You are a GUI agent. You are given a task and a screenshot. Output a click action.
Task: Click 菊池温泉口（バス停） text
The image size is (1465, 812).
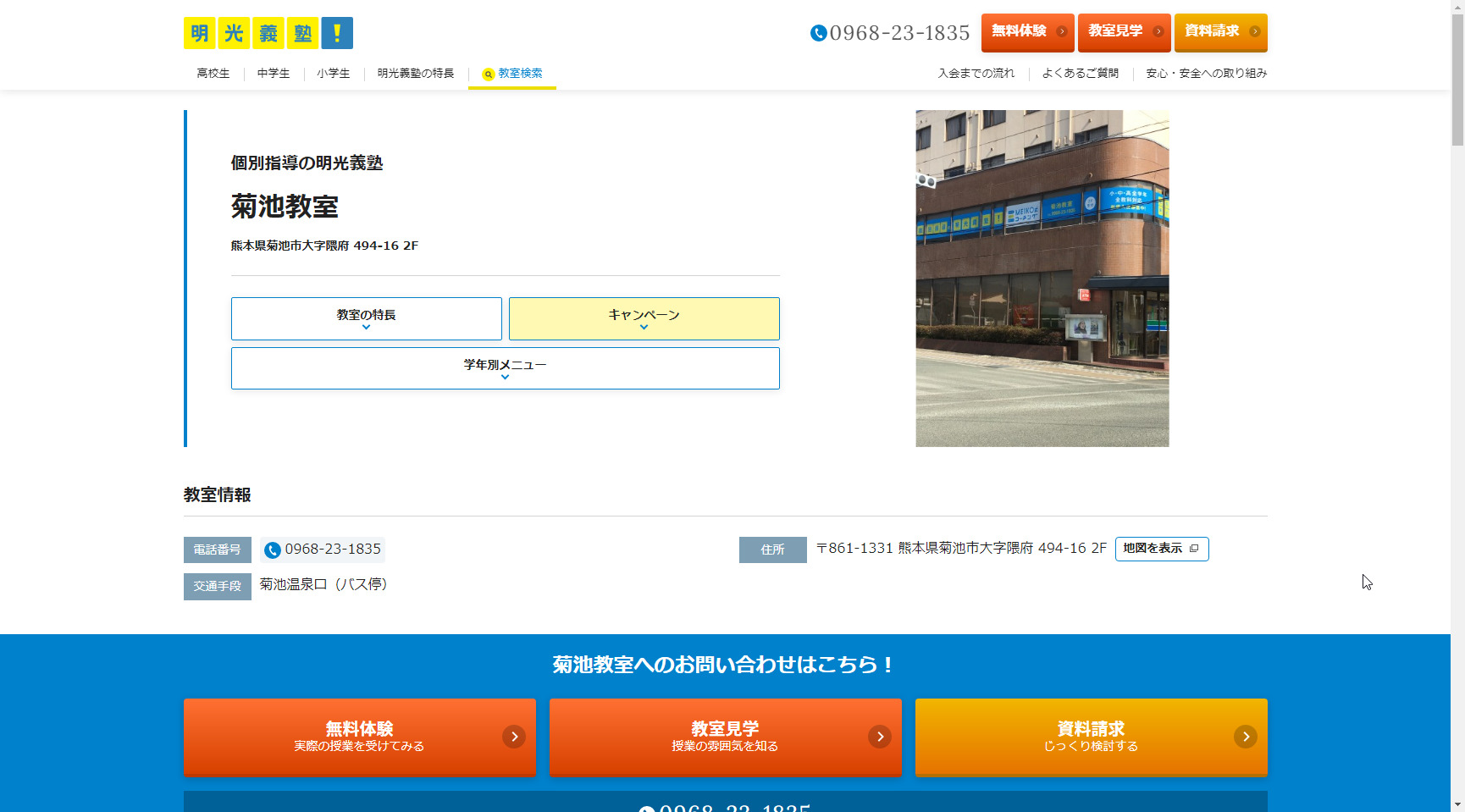tap(323, 584)
